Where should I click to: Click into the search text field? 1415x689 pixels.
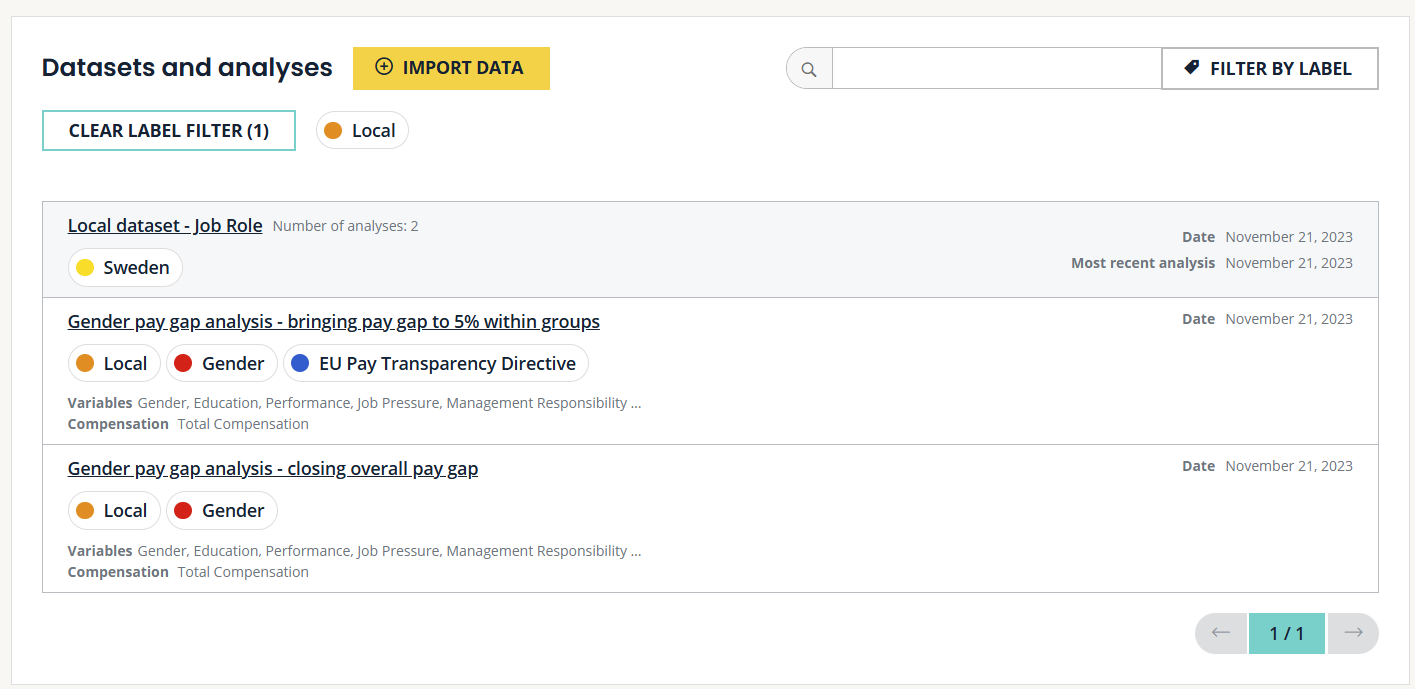[x=996, y=69]
